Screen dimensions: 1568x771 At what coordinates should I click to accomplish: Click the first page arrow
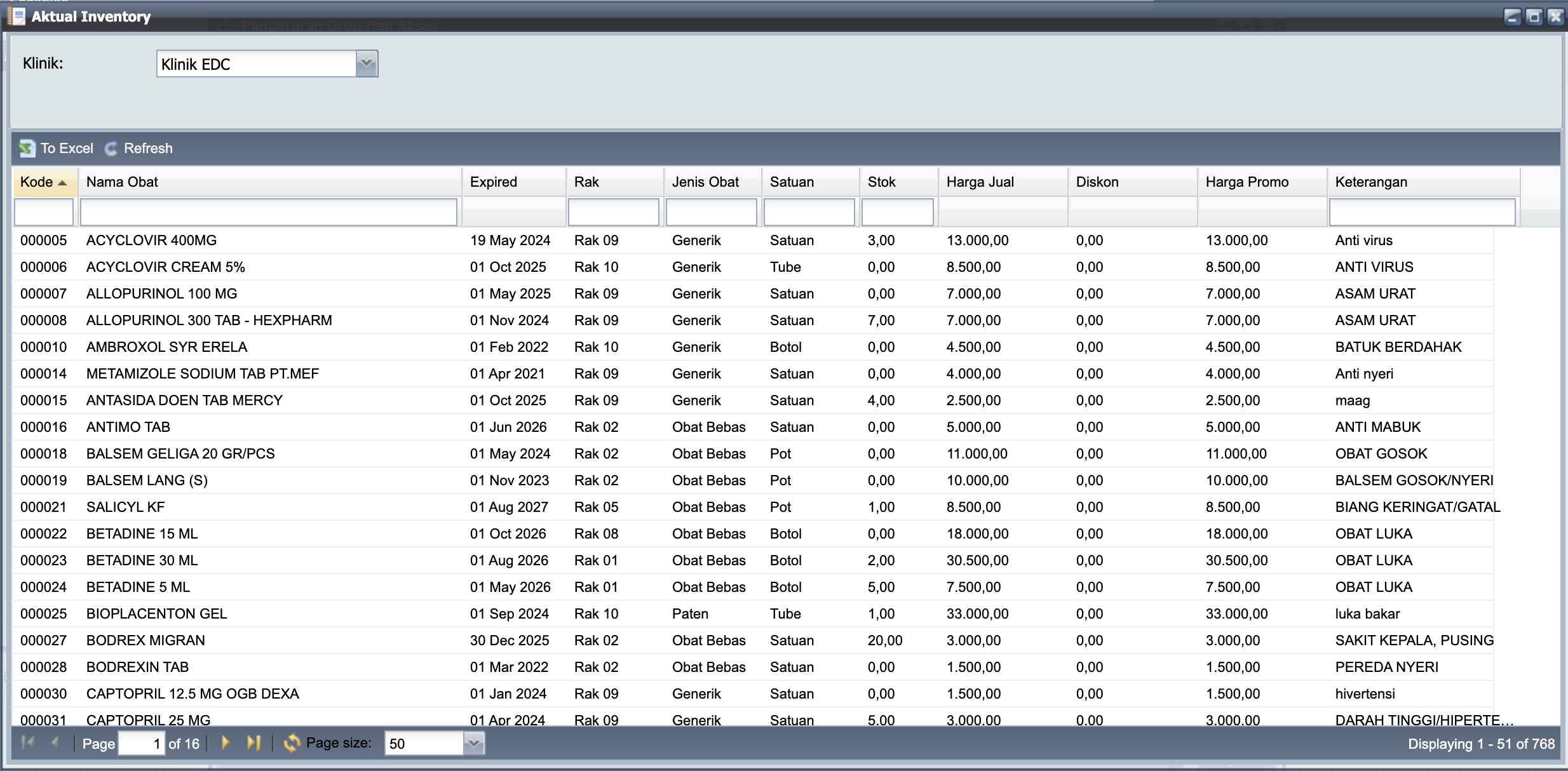[x=28, y=742]
